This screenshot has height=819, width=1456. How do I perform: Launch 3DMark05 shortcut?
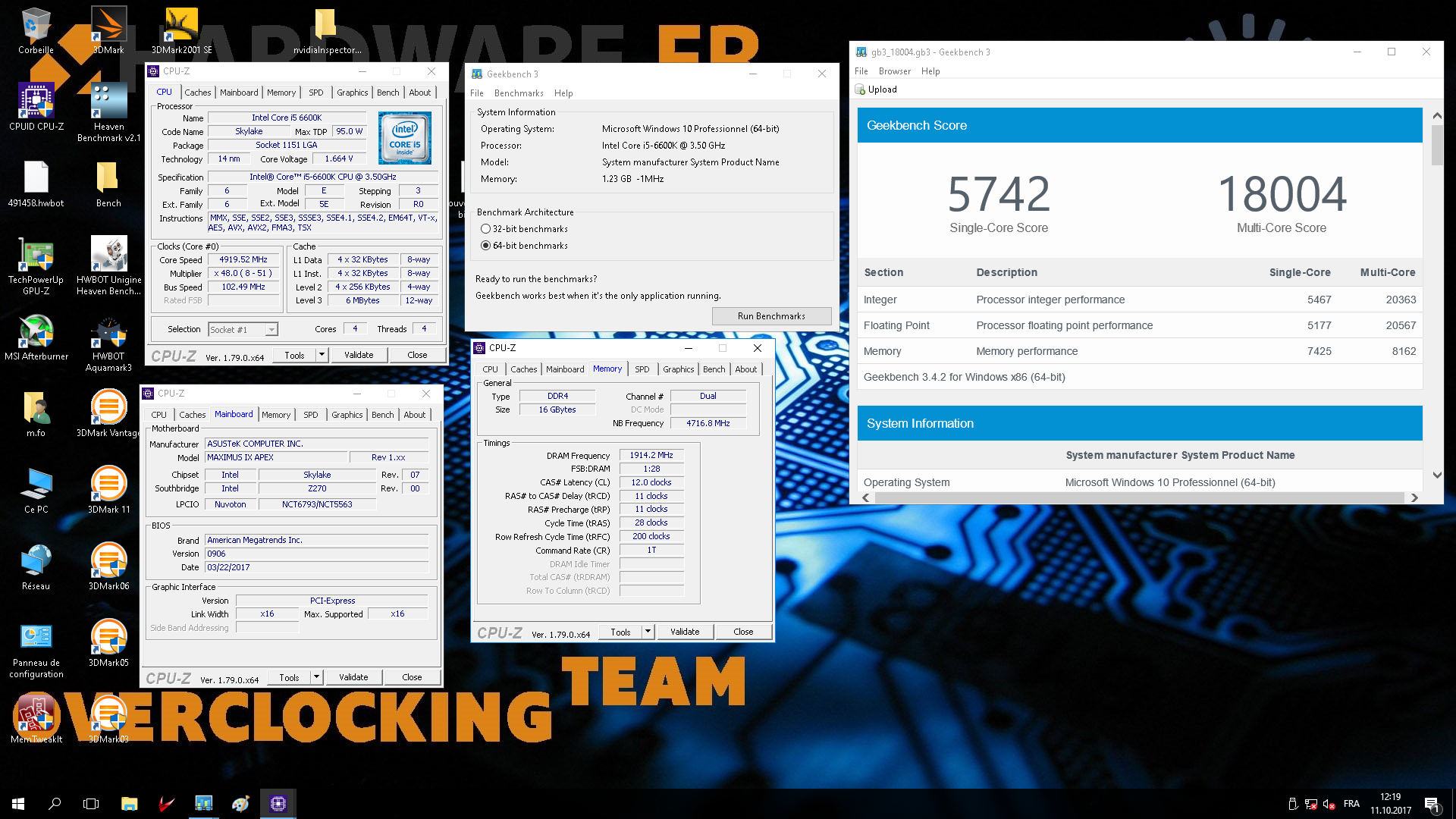click(x=108, y=643)
